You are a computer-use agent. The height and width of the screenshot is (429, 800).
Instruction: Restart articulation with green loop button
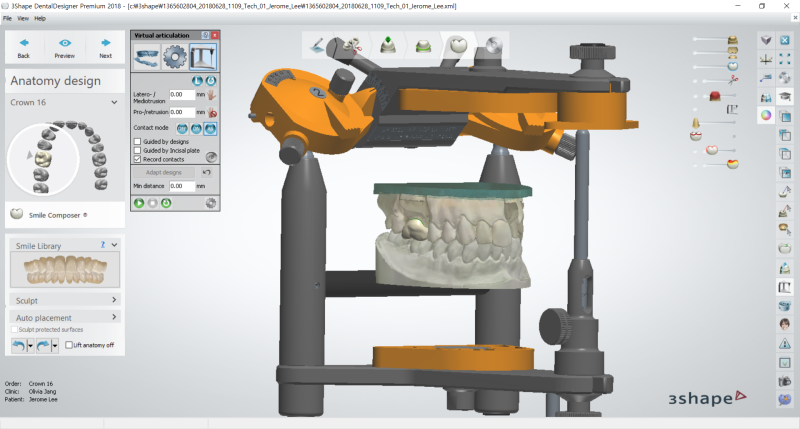tap(166, 203)
